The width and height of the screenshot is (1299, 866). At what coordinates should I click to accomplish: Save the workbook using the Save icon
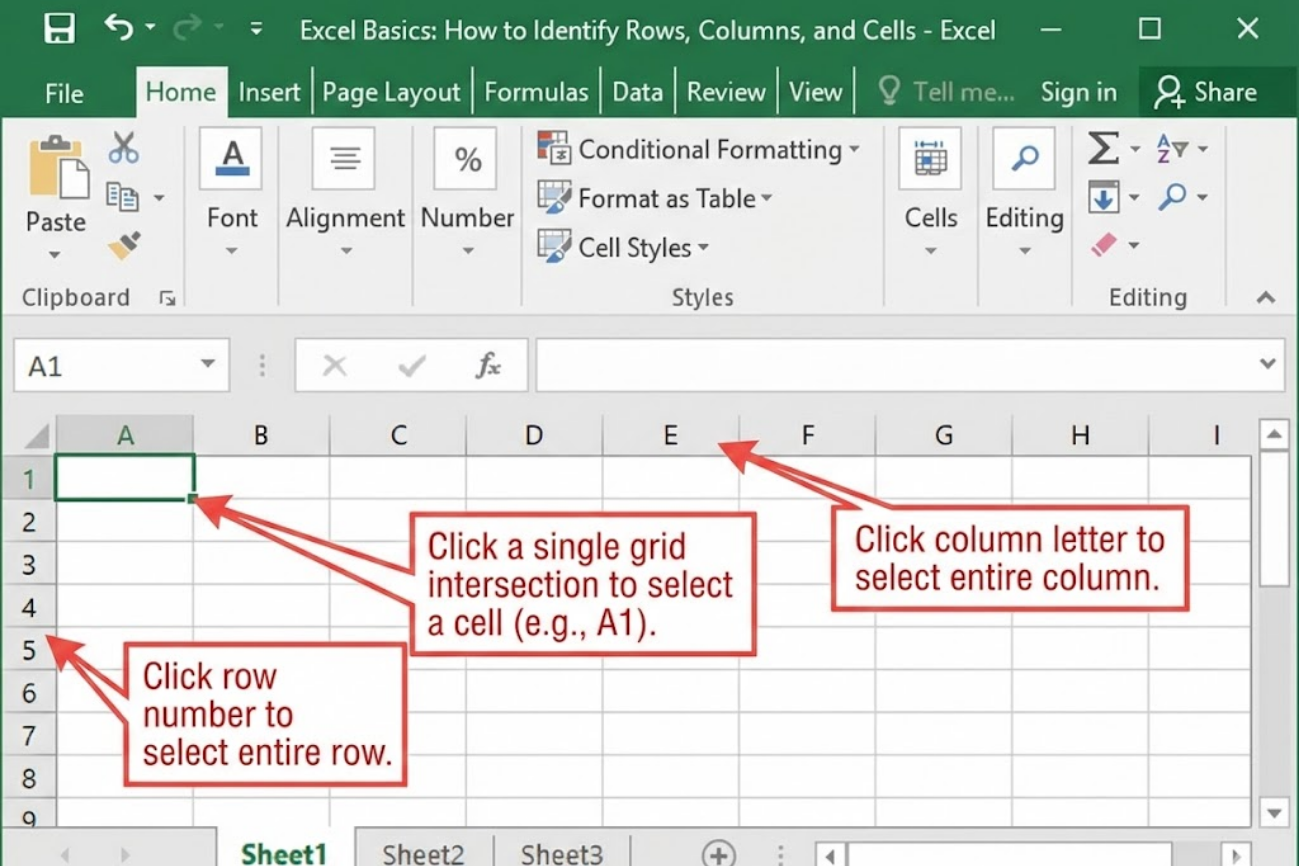click(x=59, y=27)
